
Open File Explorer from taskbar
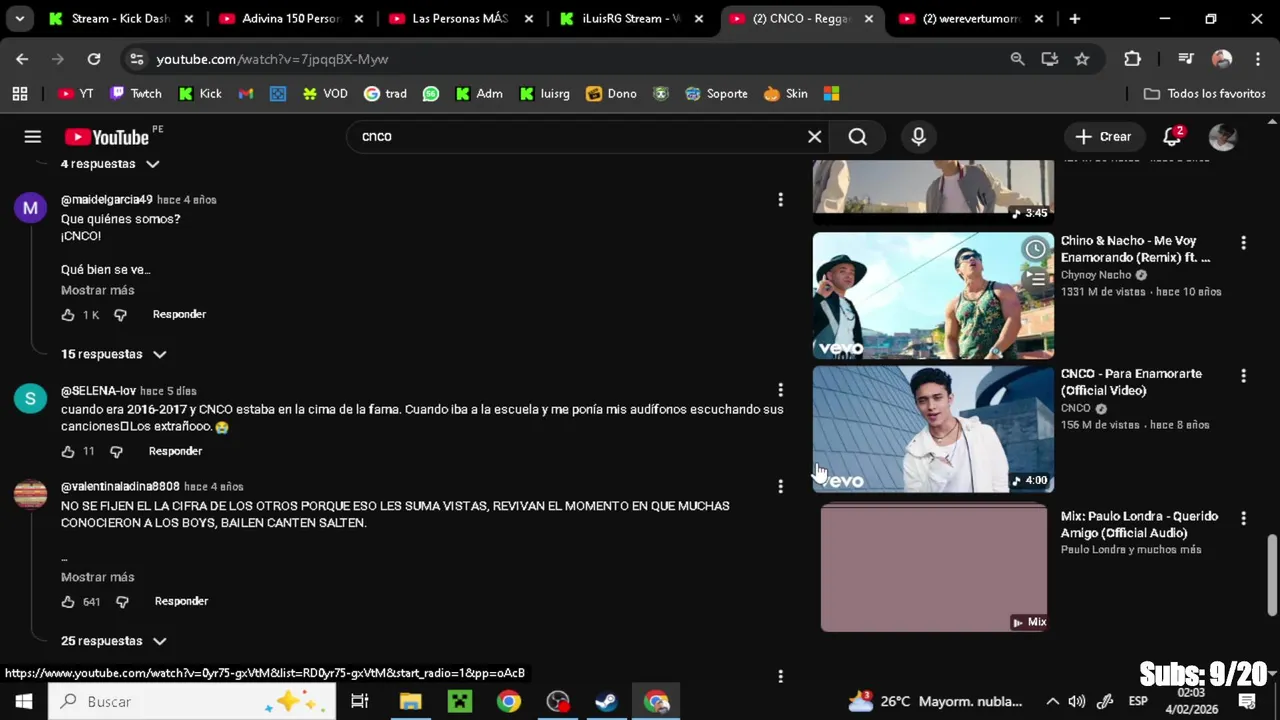[410, 701]
